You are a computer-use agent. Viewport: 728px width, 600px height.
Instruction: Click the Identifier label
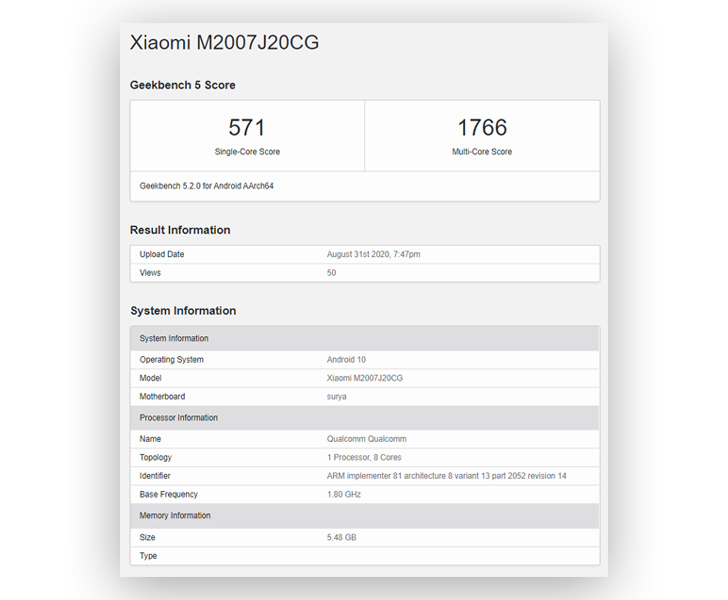[x=155, y=476]
